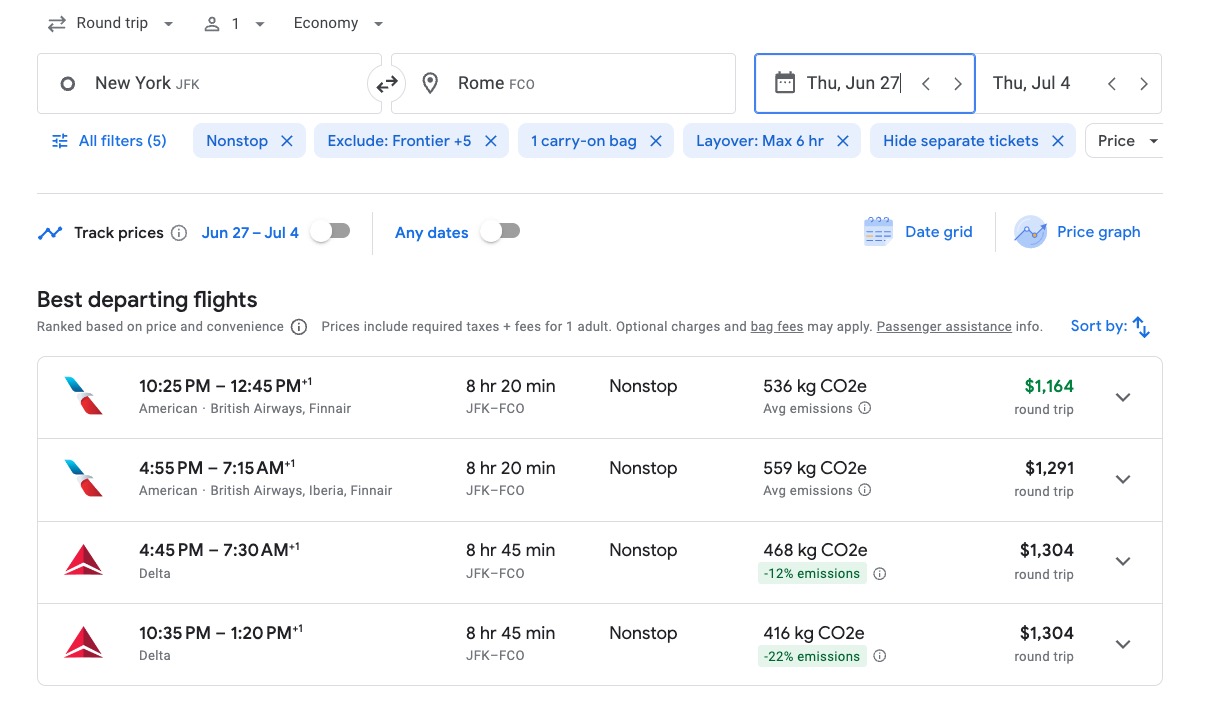Open the Price graph
The image size is (1207, 719).
click(1077, 232)
